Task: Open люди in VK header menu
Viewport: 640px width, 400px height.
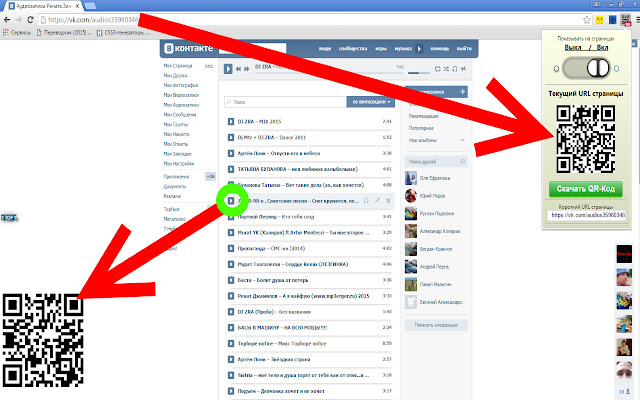Action: tap(325, 49)
